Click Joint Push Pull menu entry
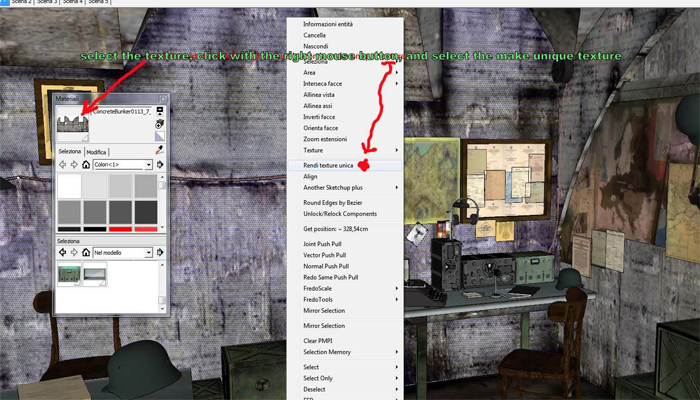The width and height of the screenshot is (700, 400). tap(325, 242)
